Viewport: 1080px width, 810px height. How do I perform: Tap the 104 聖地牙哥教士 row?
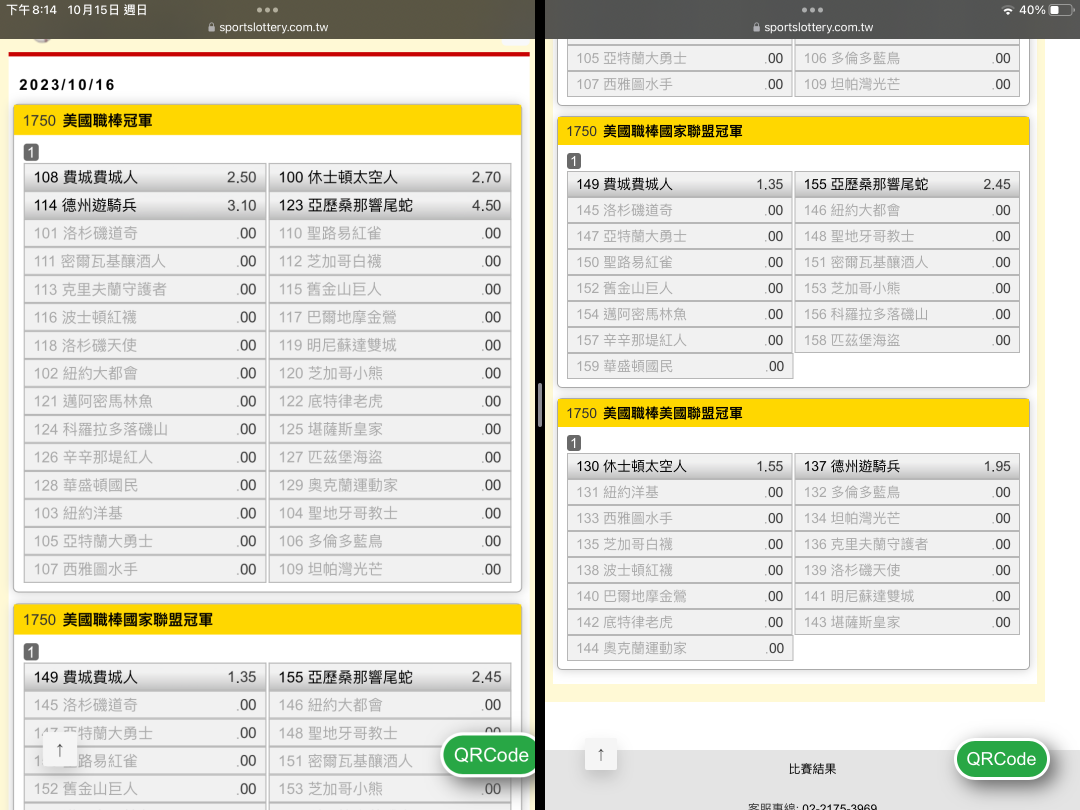(390, 513)
